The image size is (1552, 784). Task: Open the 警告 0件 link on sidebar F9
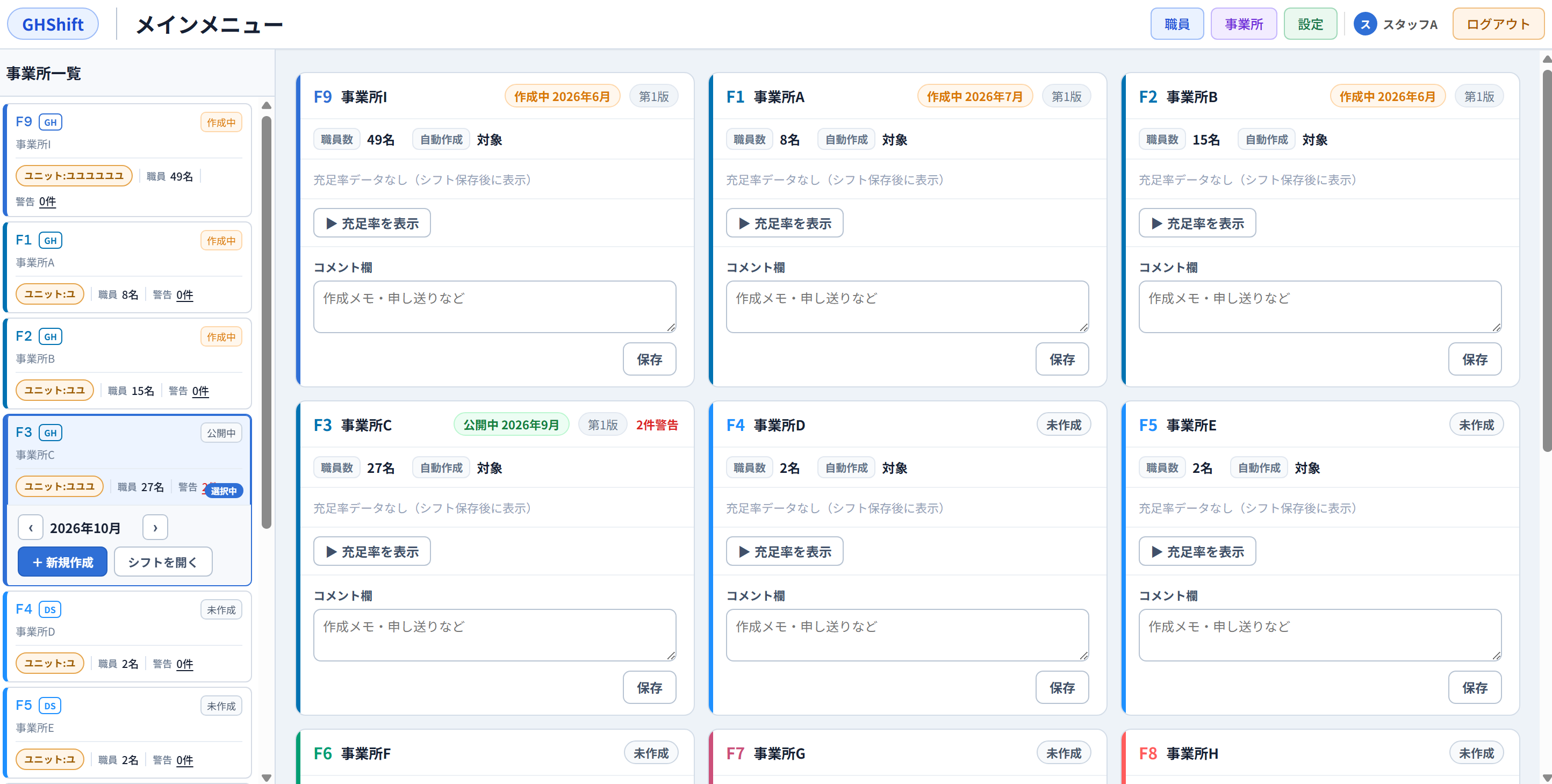coord(48,202)
